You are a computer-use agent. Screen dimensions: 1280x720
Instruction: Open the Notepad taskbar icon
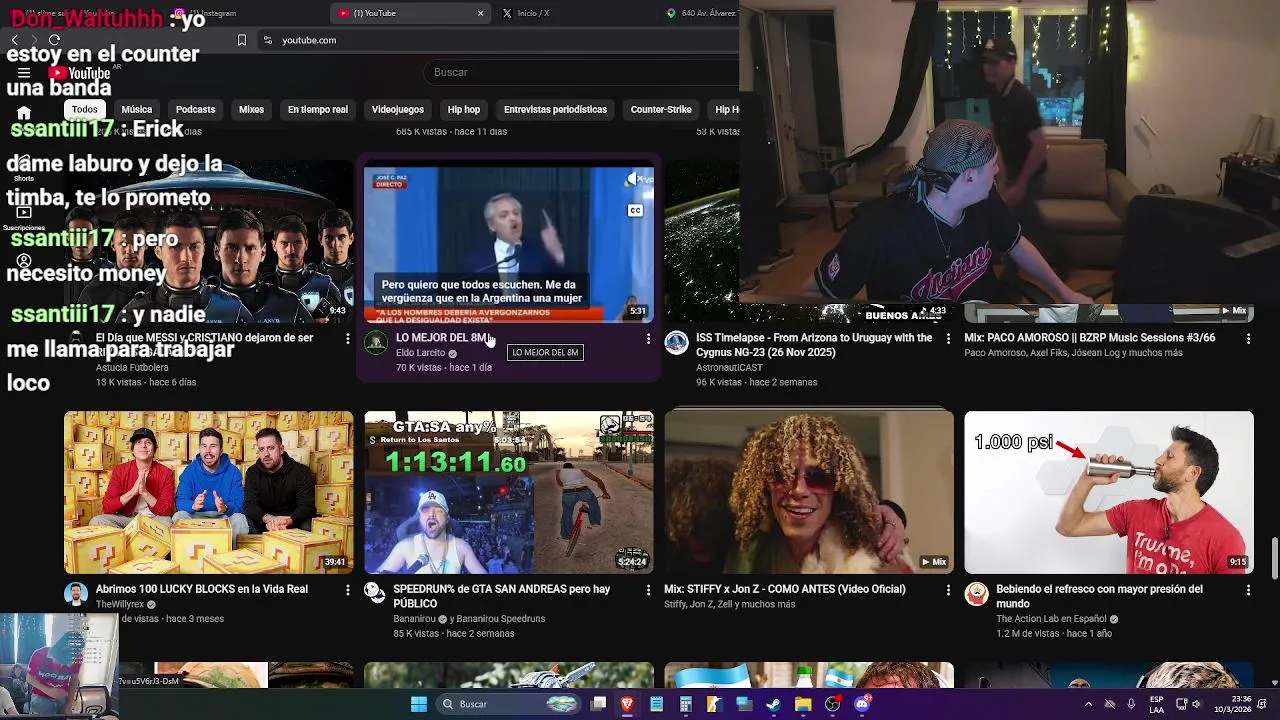[x=656, y=704]
